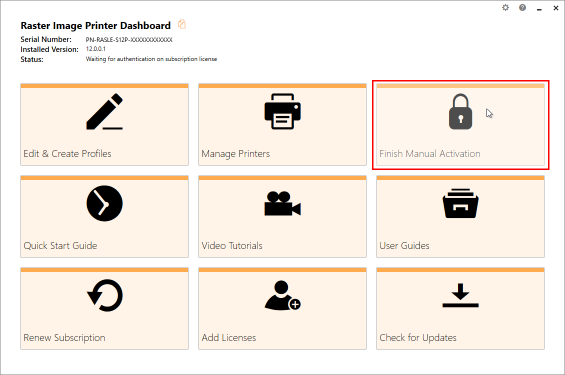This screenshot has width=565, height=375.
Task: Click the pencil icon for editing profiles
Action: (x=104, y=111)
